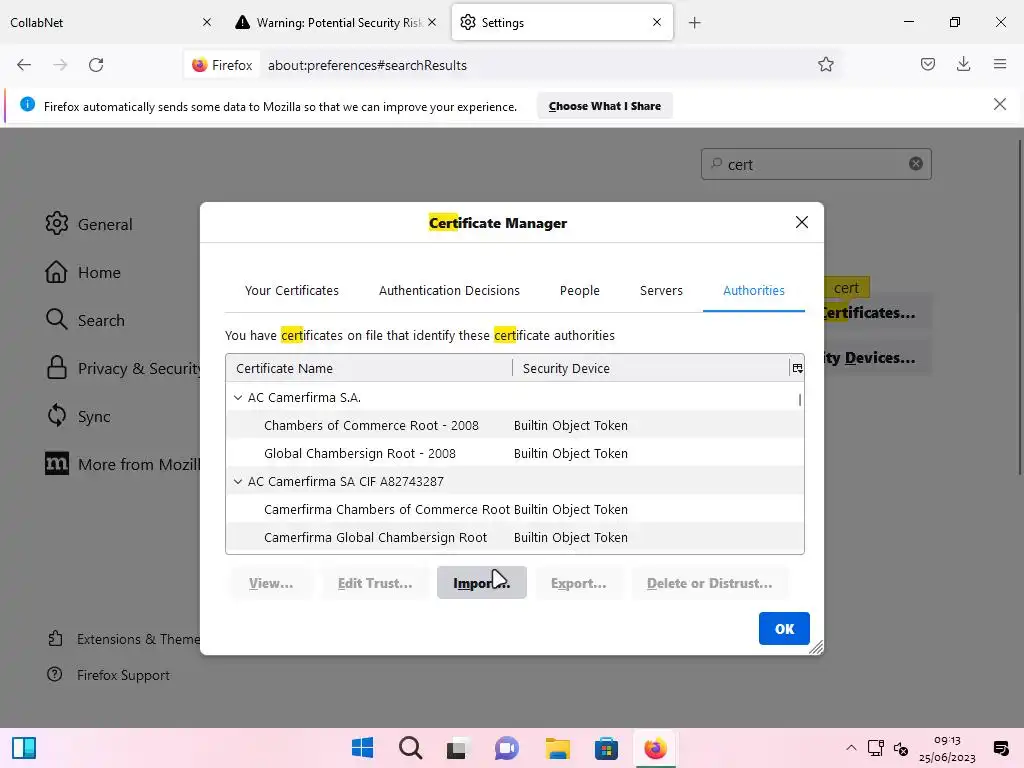Open the General settings category
Image resolution: width=1024 pixels, height=768 pixels.
point(89,224)
